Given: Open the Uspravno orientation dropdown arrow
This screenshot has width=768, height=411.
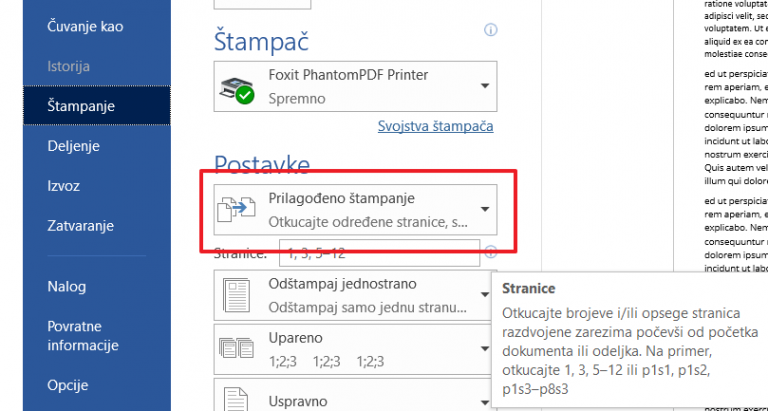Looking at the screenshot, I should coord(485,403).
